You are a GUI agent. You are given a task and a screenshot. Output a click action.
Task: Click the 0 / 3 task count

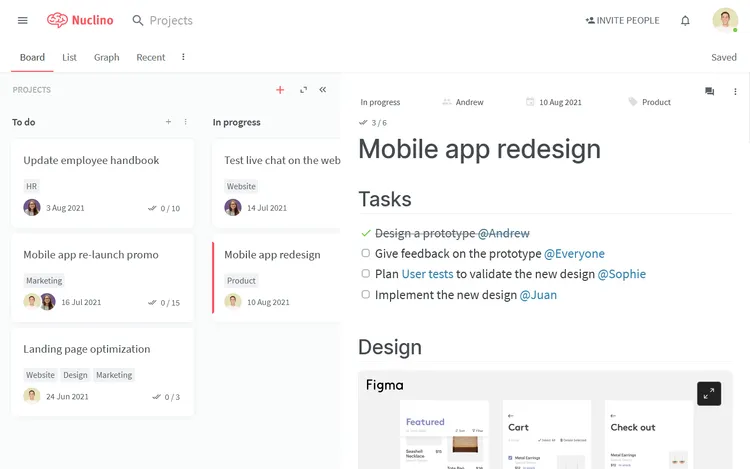(x=166, y=397)
